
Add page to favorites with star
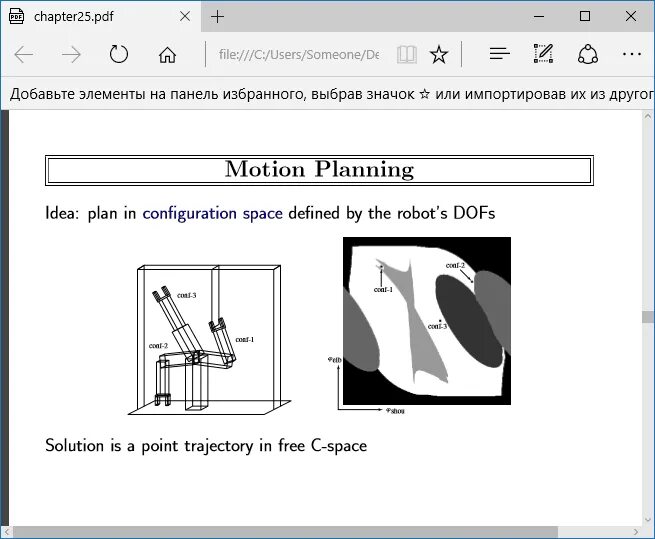(x=439, y=54)
